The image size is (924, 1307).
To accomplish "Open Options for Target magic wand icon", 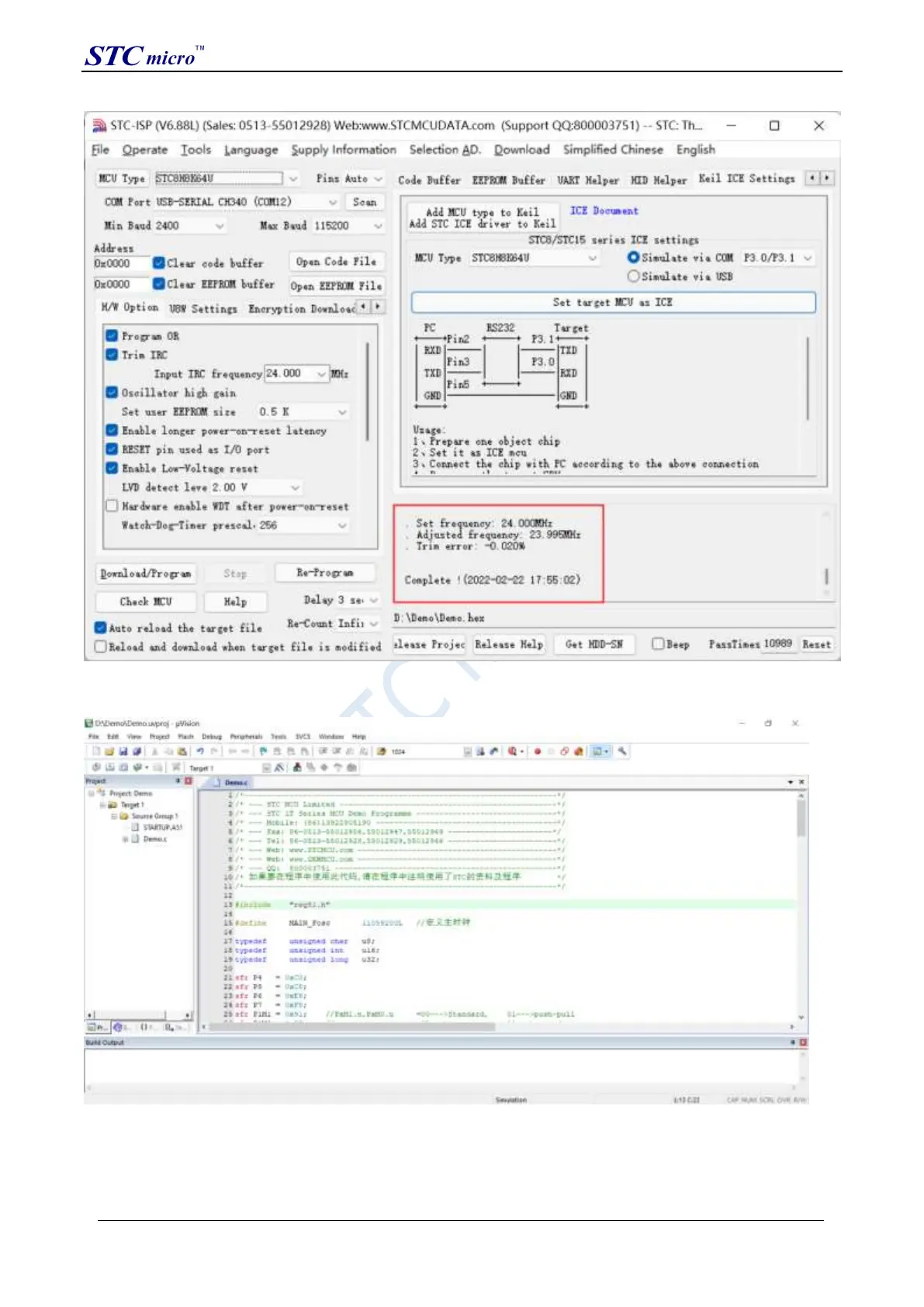I will 278,768.
